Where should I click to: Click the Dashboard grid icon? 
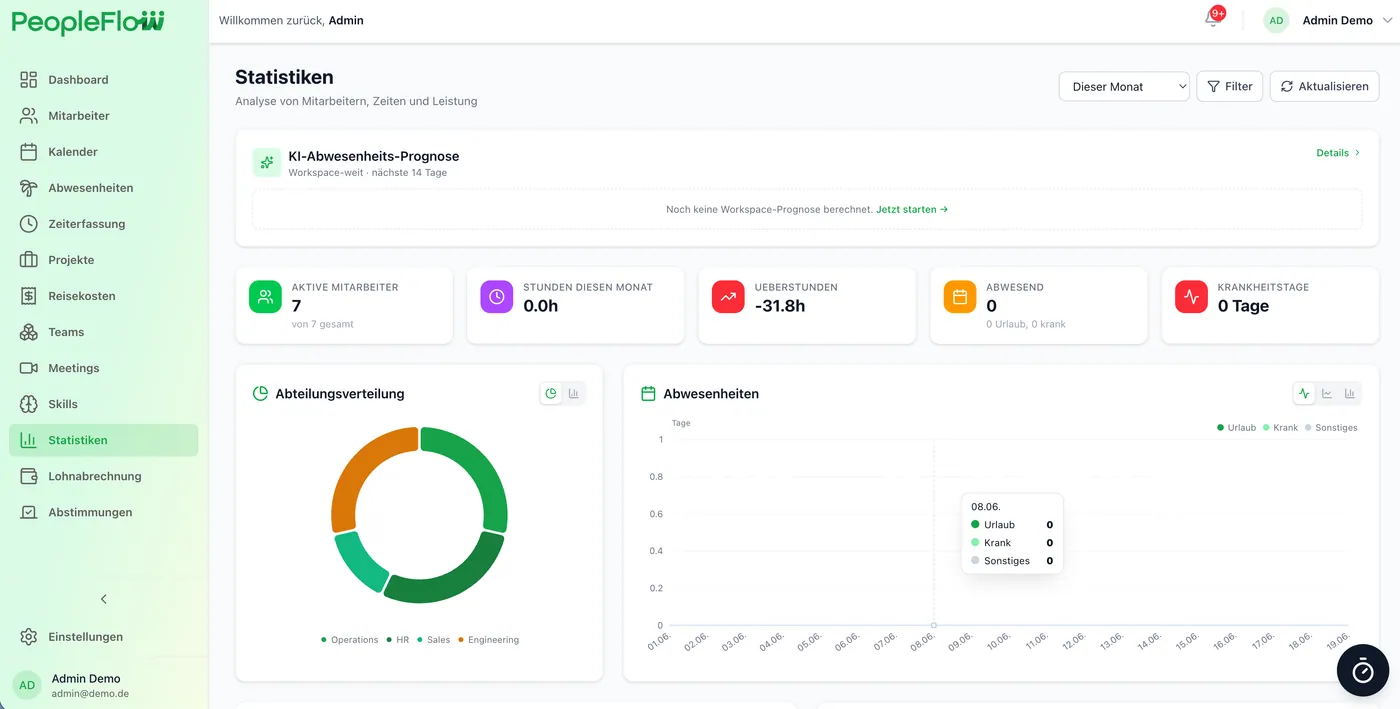[x=29, y=80]
